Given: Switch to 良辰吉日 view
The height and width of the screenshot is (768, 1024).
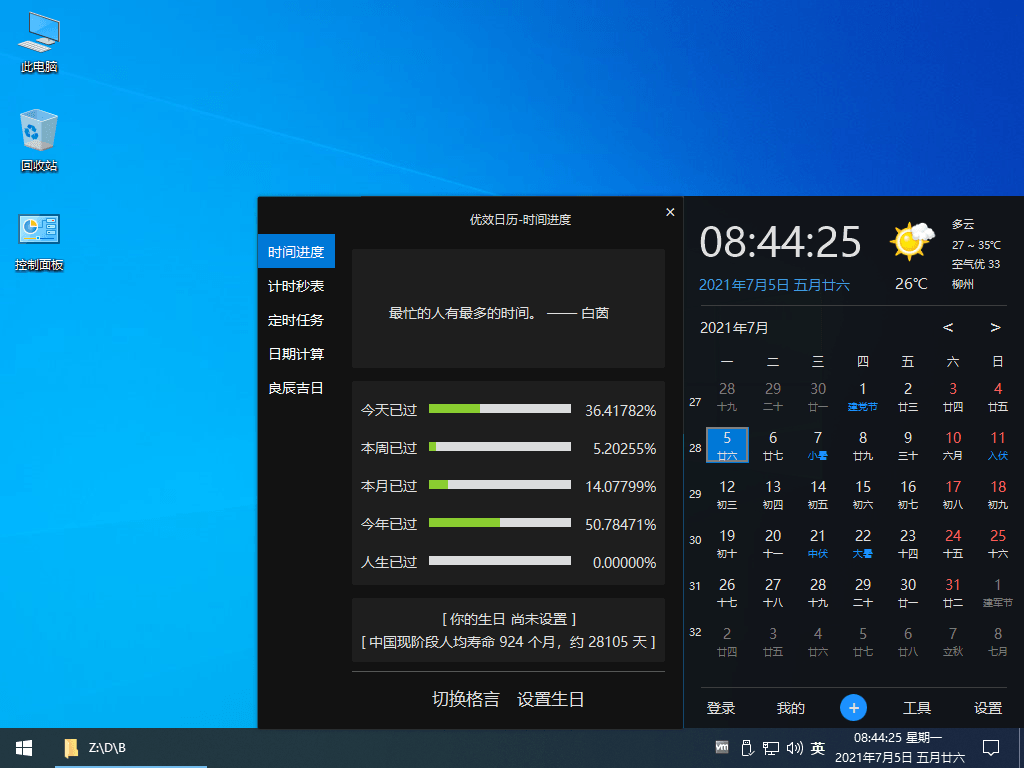Looking at the screenshot, I should coord(295,388).
